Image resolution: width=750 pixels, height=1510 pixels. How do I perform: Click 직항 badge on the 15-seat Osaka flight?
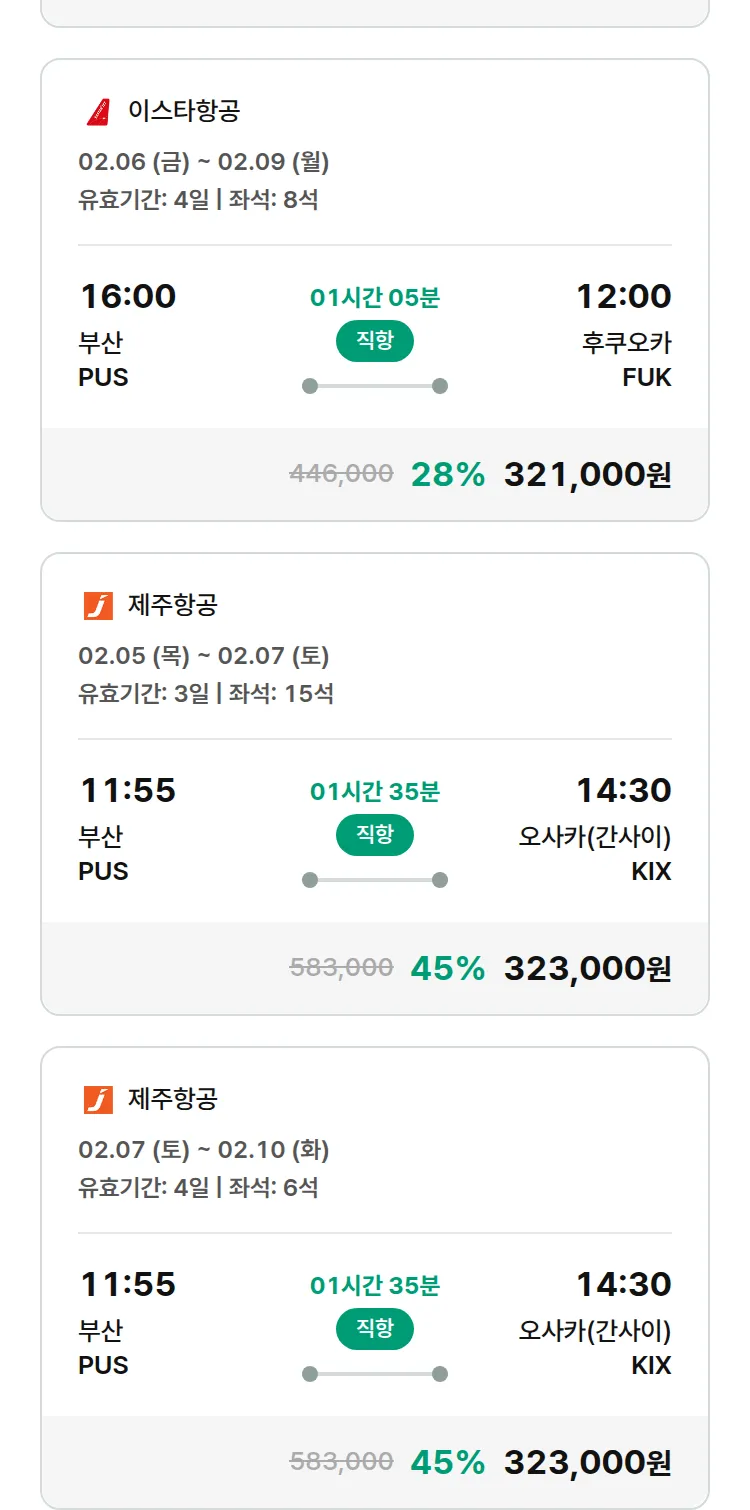375,835
